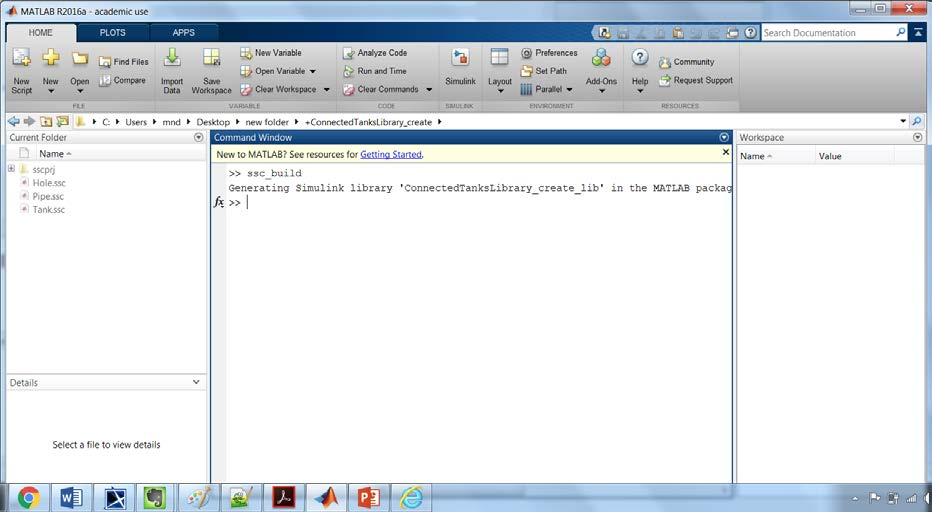Open Command Window actions menu
The height and width of the screenshot is (512, 932).
tap(724, 137)
